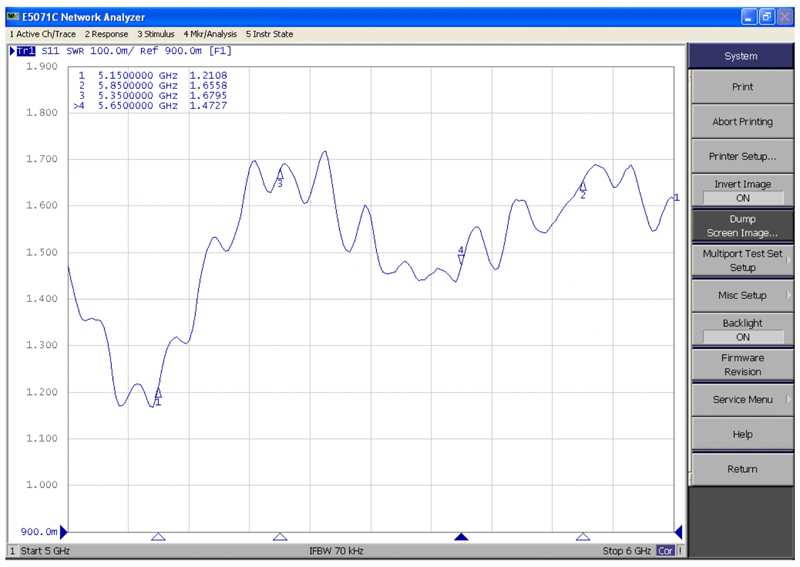Open the Service Menu submenu
Image resolution: width=800 pixels, height=567 pixels.
click(x=742, y=399)
